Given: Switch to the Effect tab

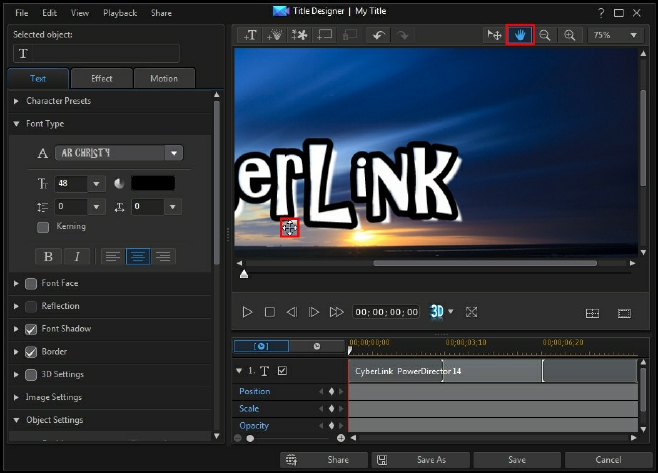Looking at the screenshot, I should (102, 78).
